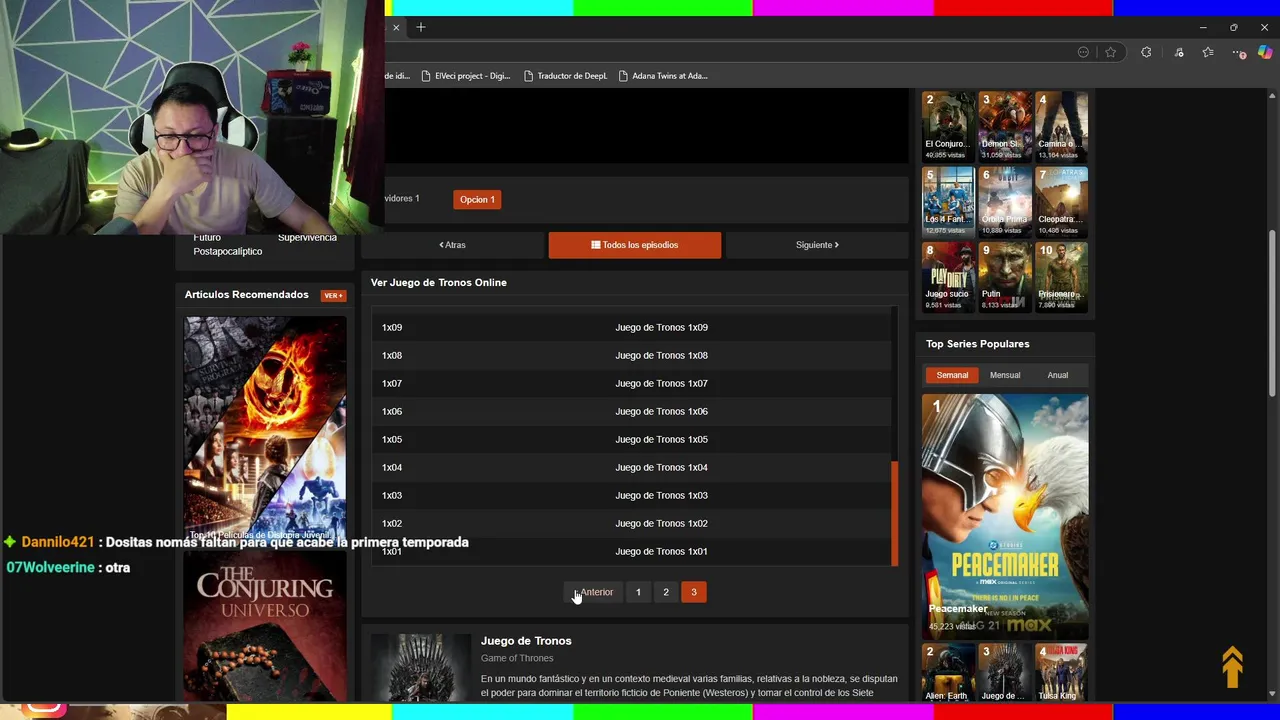Open a new browser tab
Viewport: 1280px width, 720px height.
tap(421, 27)
